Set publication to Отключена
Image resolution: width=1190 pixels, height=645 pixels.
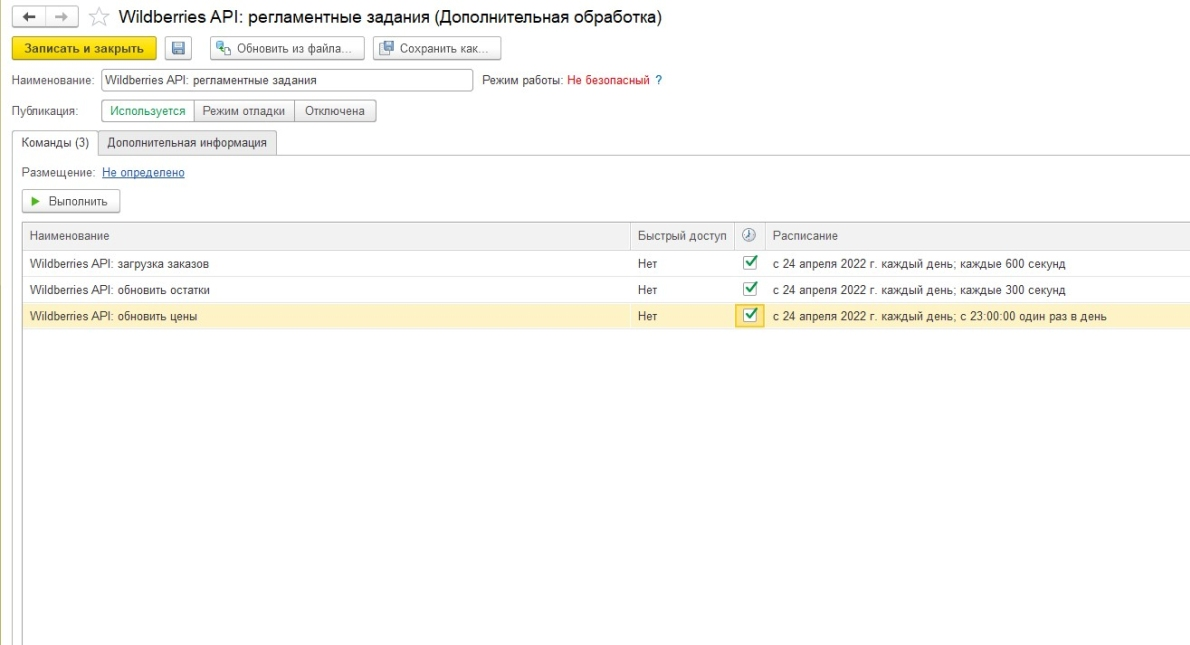point(335,111)
